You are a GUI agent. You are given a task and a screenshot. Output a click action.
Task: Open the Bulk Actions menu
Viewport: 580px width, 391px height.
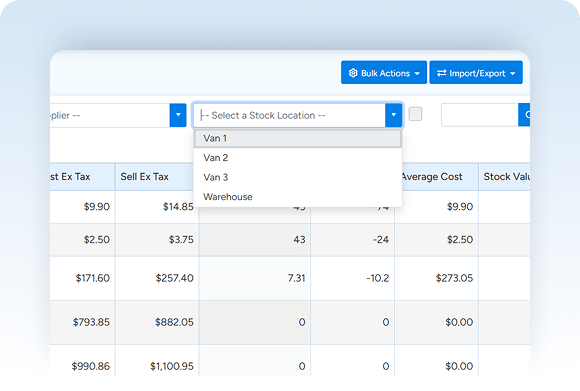[384, 73]
